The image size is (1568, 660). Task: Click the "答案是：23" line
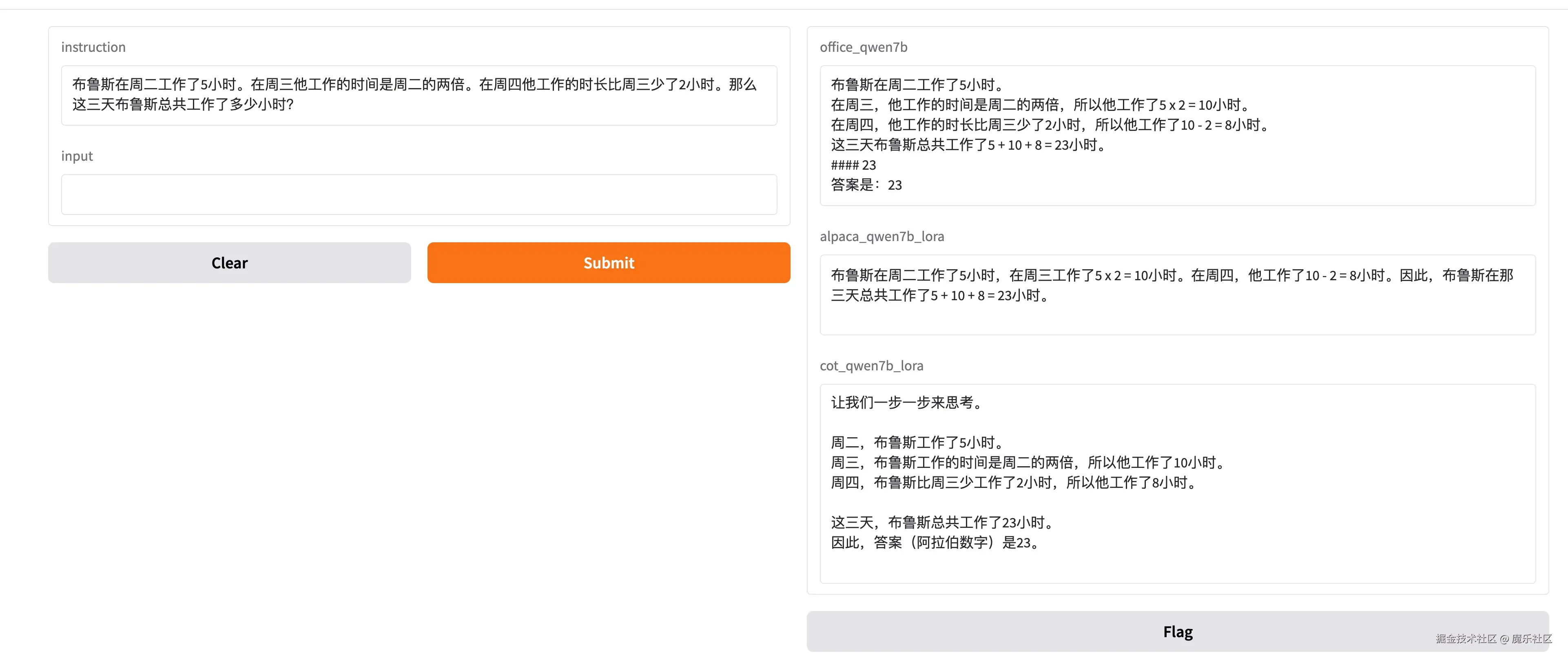866,185
